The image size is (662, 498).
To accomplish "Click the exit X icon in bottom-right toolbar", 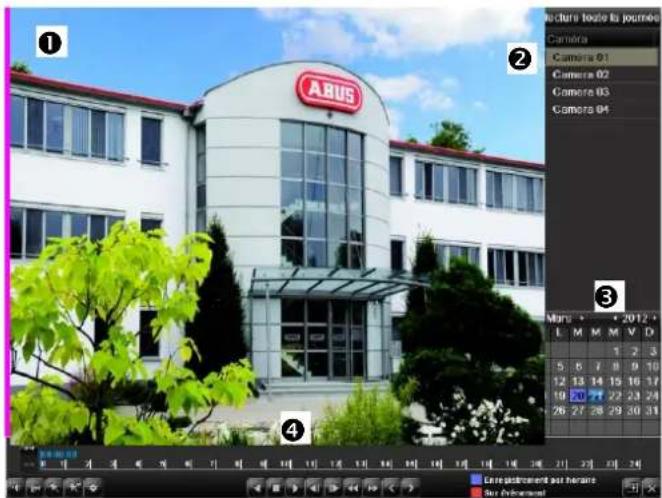I will (650, 485).
